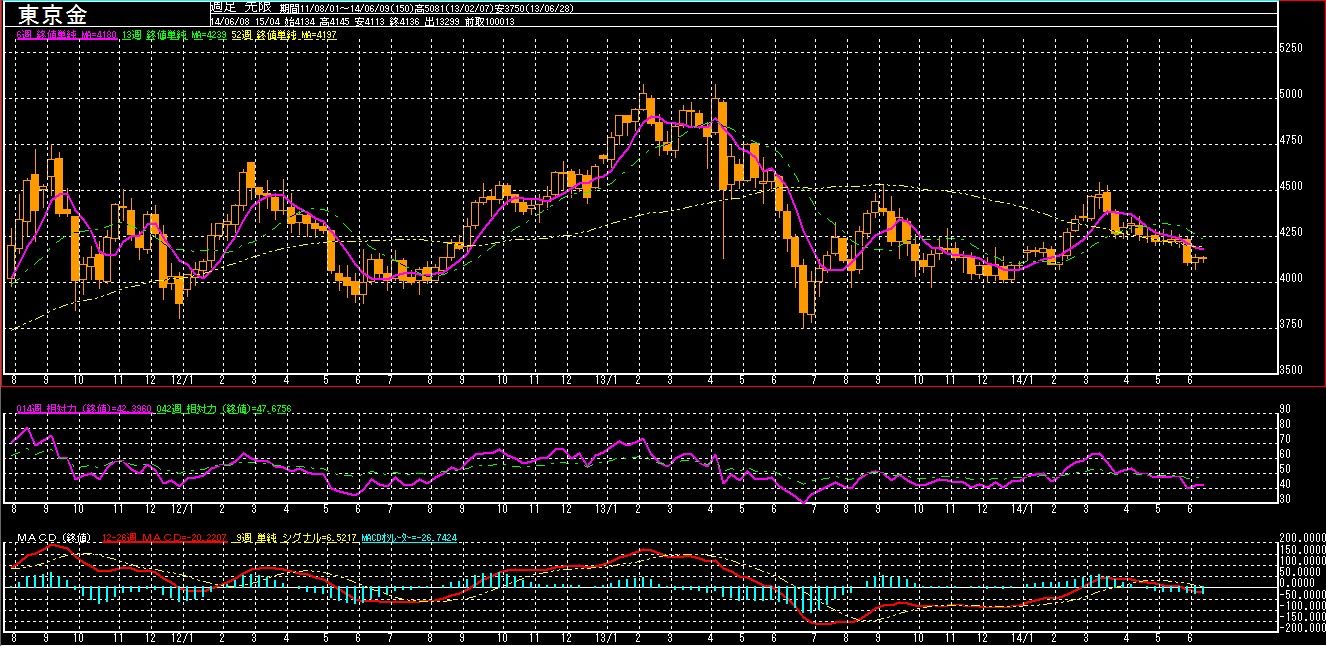The height and width of the screenshot is (646, 1326).
Task: Click the 14/1 date on price chart axis
Action: click(x=1020, y=381)
